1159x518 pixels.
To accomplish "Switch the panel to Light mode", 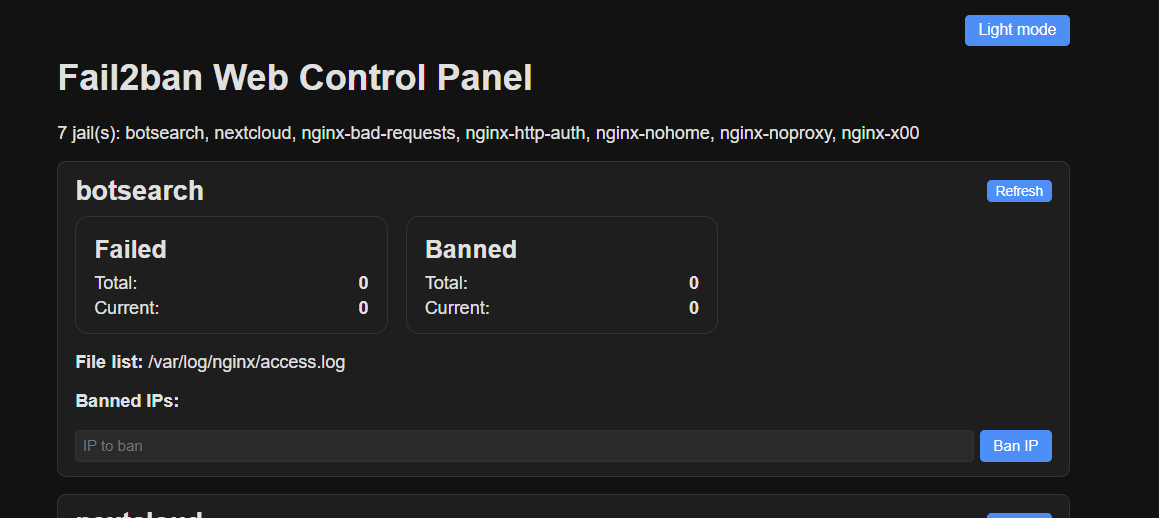I will point(1016,30).
